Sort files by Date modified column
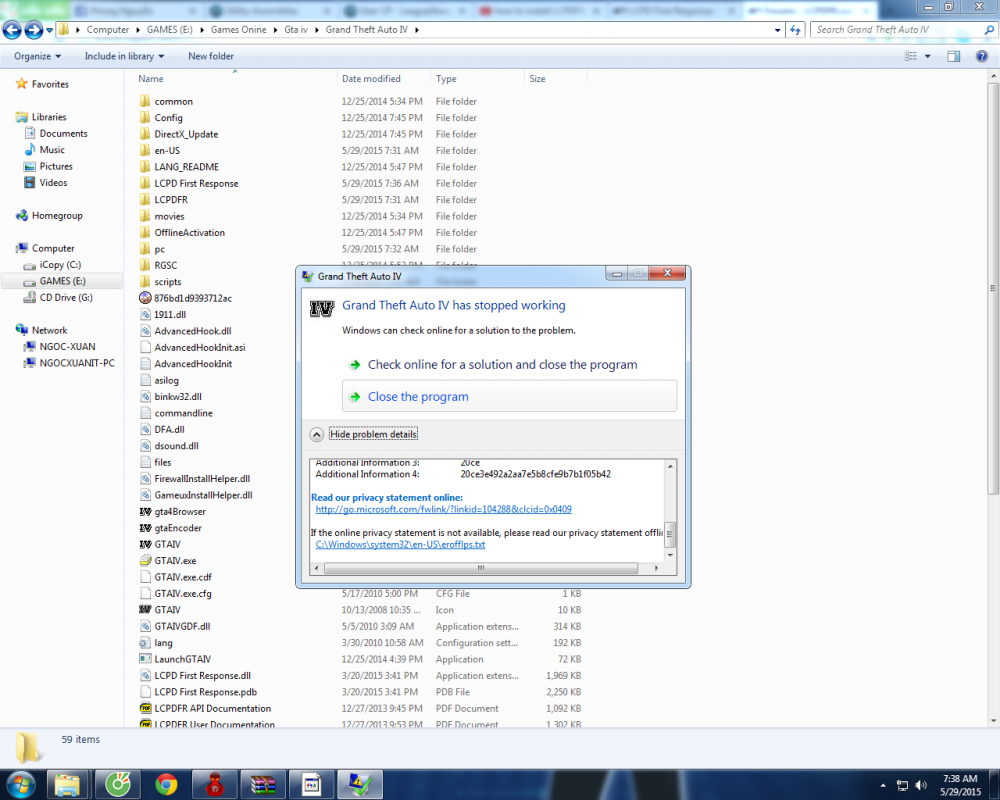Screen dimensions: 1000x800 pyautogui.click(x=371, y=78)
